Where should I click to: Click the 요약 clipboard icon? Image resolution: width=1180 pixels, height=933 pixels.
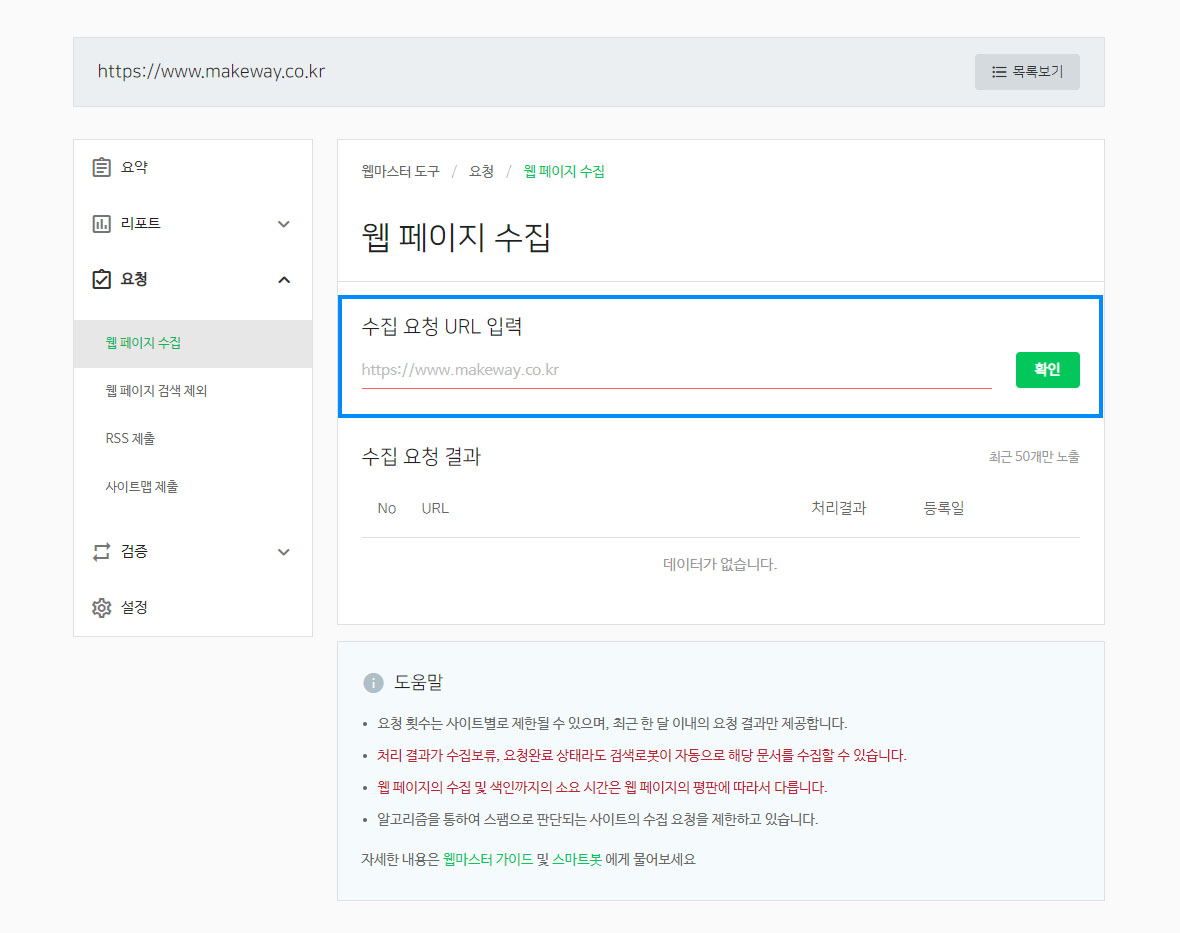pos(101,167)
